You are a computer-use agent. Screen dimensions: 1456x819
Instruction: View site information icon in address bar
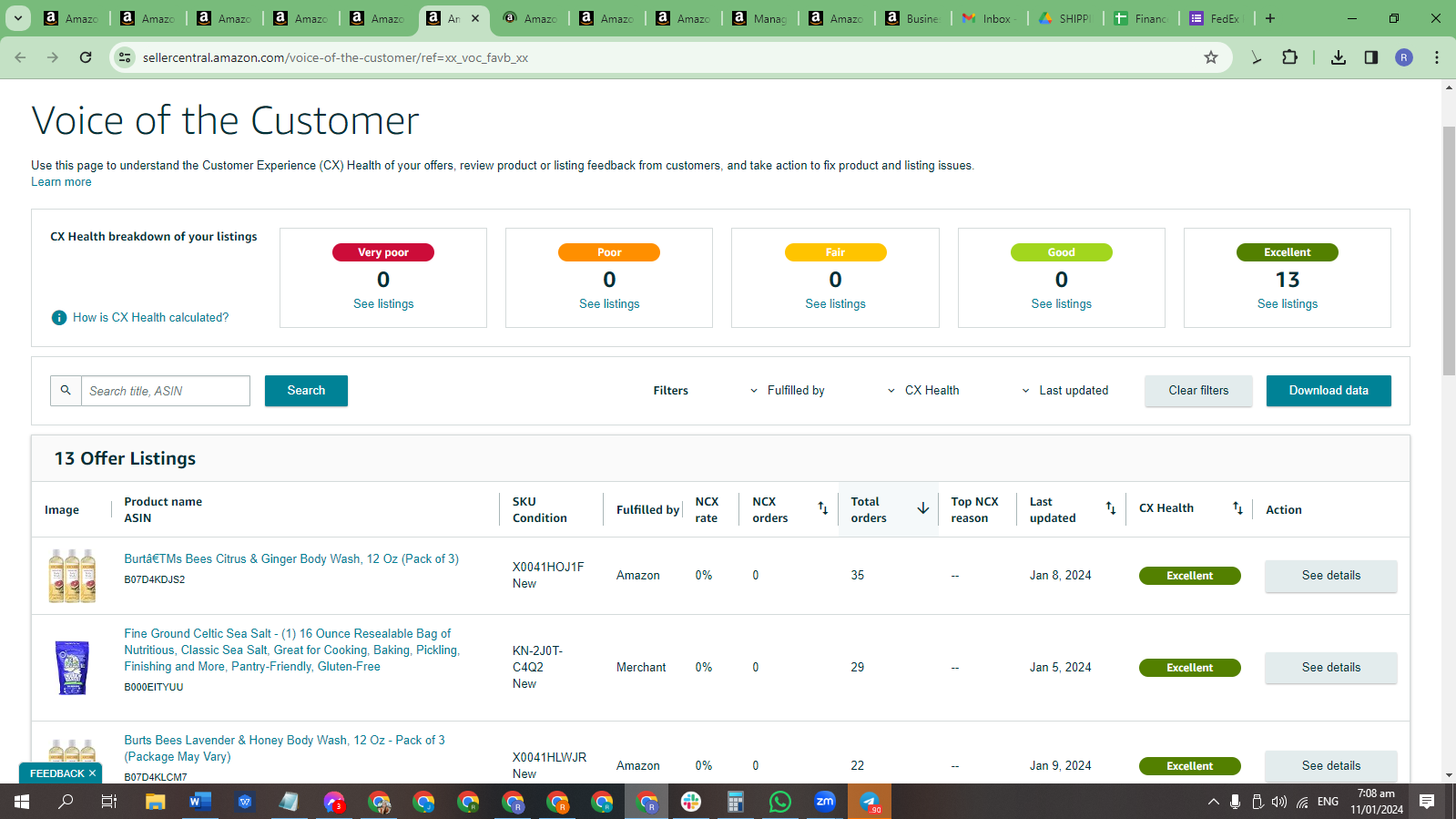click(x=125, y=57)
